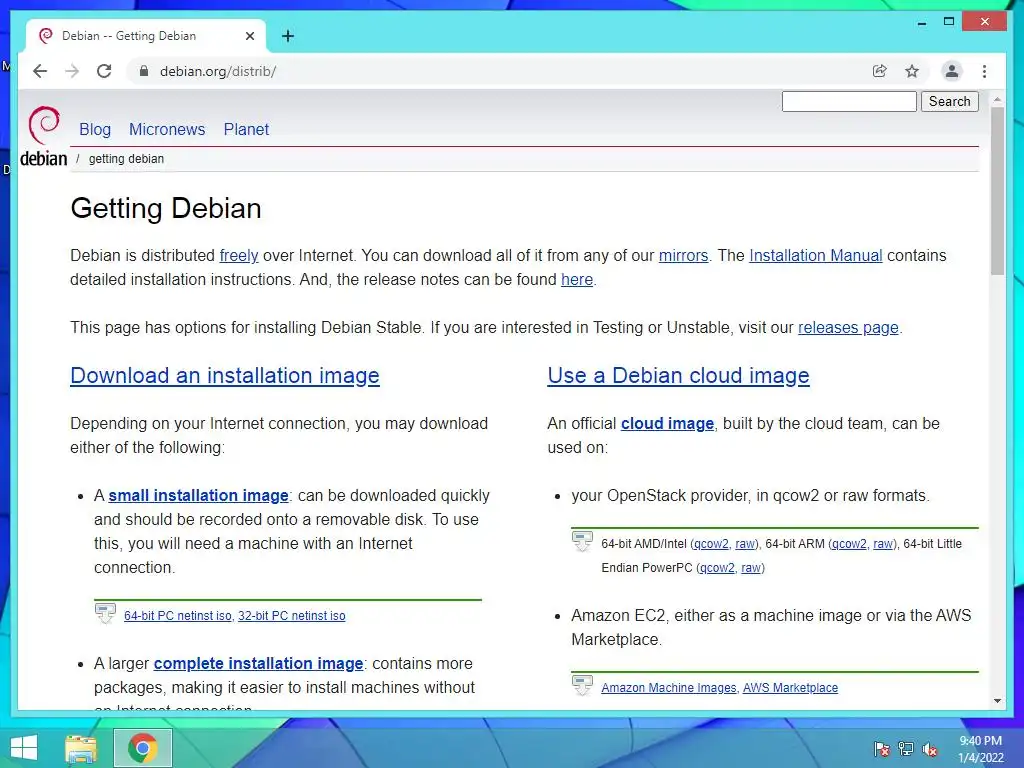
Task: Open the small installation image link
Action: 199,495
